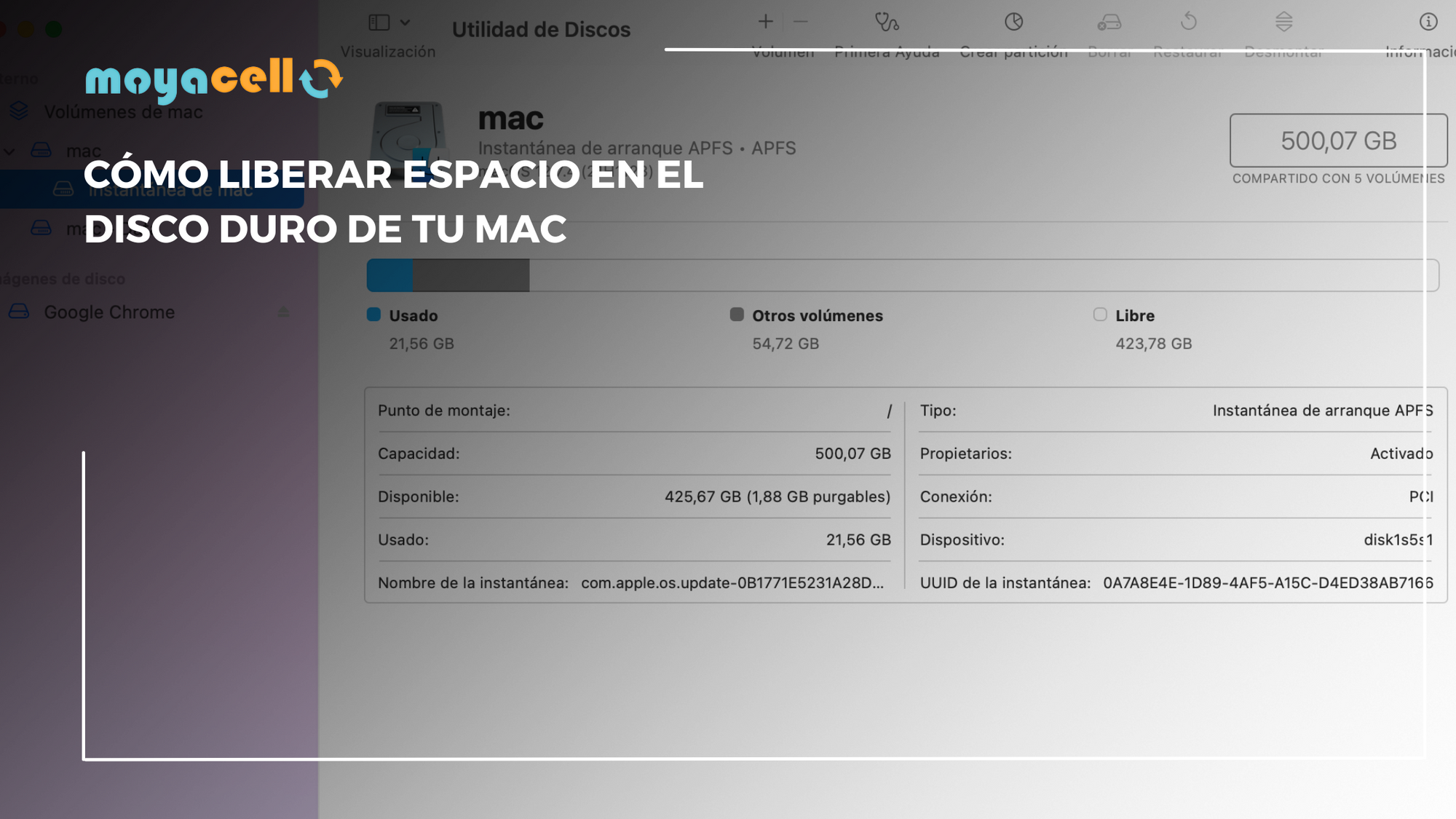Viewport: 1456px width, 819px height.
Task: Click the disk usage bar
Action: [903, 275]
